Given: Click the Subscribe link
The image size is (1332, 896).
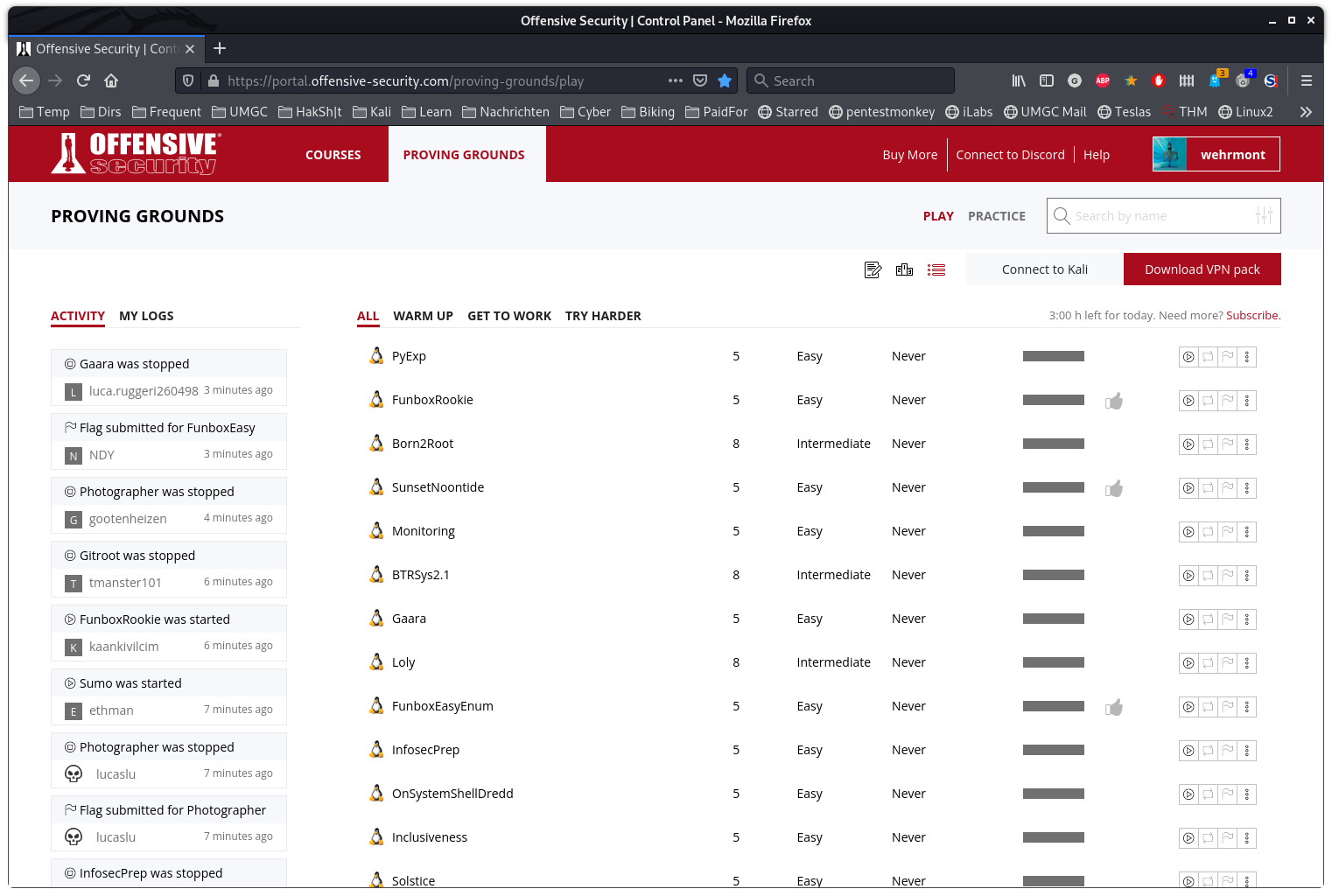Looking at the screenshot, I should click(1252, 316).
